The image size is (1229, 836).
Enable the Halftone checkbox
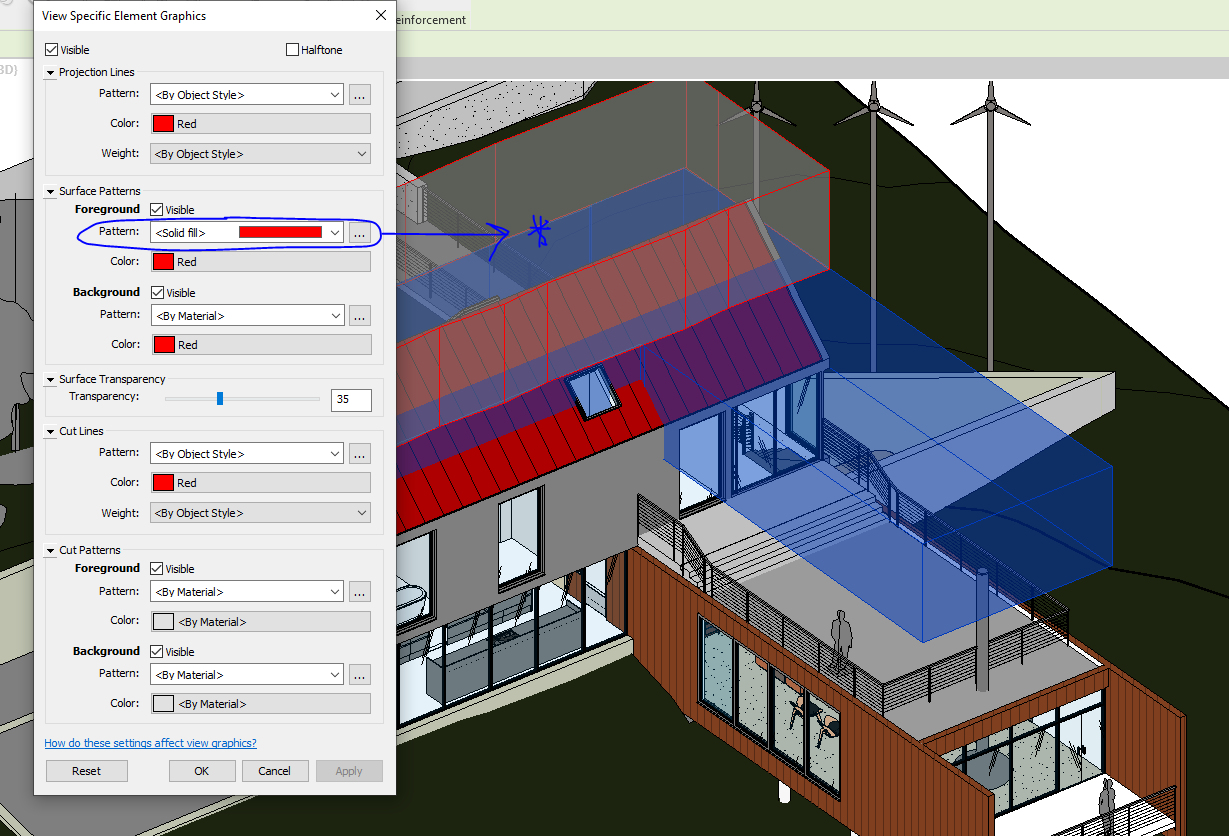(x=292, y=49)
